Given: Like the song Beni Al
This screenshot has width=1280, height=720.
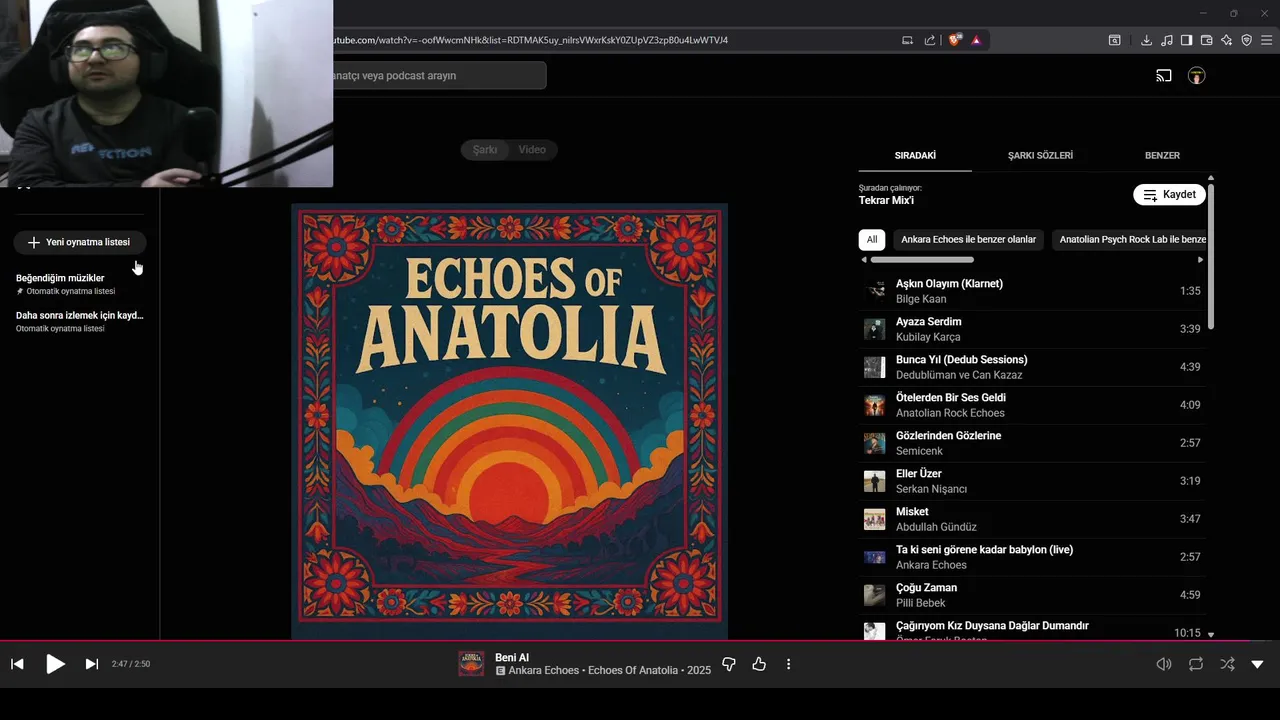Looking at the screenshot, I should 759,664.
